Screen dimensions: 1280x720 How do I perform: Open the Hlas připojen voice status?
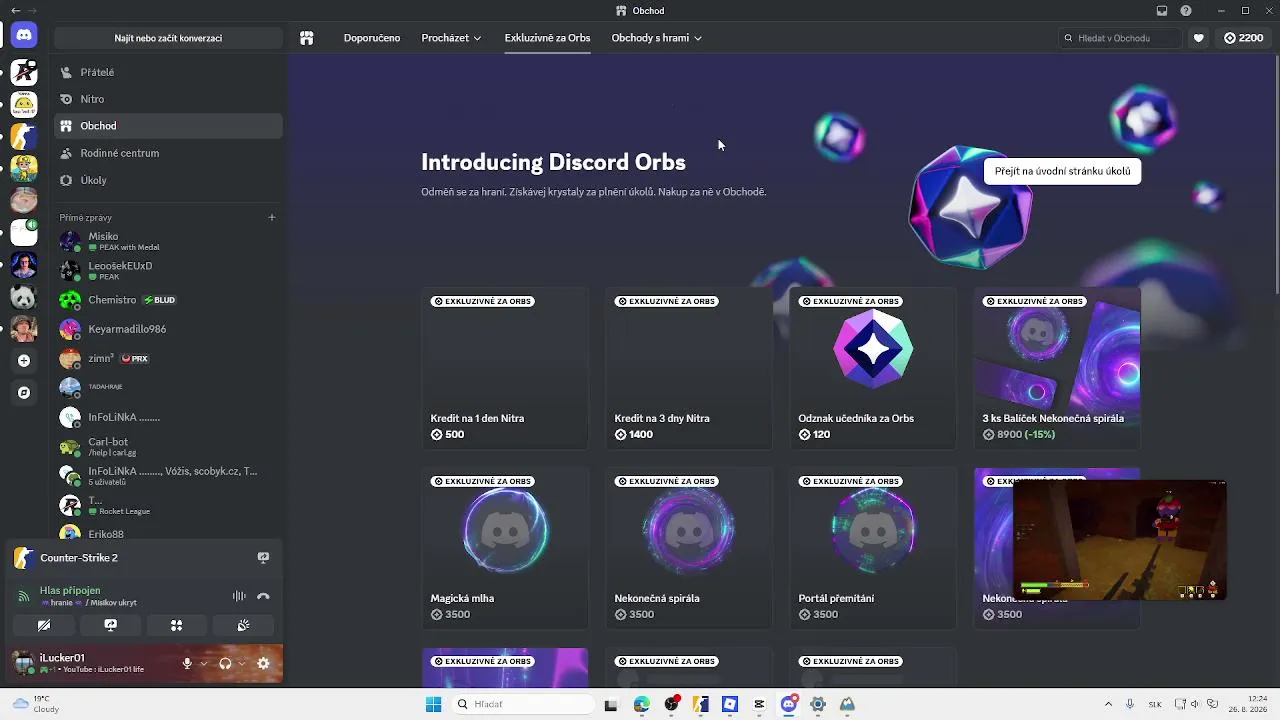pos(70,590)
